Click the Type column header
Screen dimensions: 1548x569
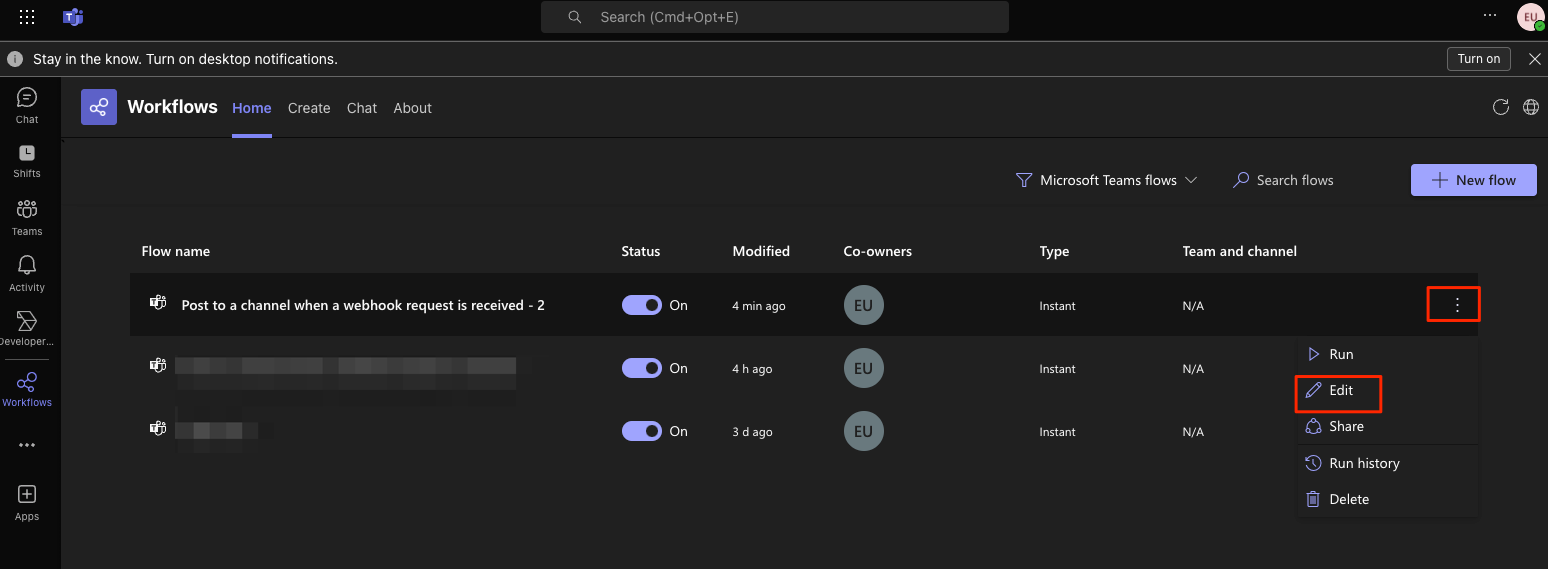coord(1054,251)
